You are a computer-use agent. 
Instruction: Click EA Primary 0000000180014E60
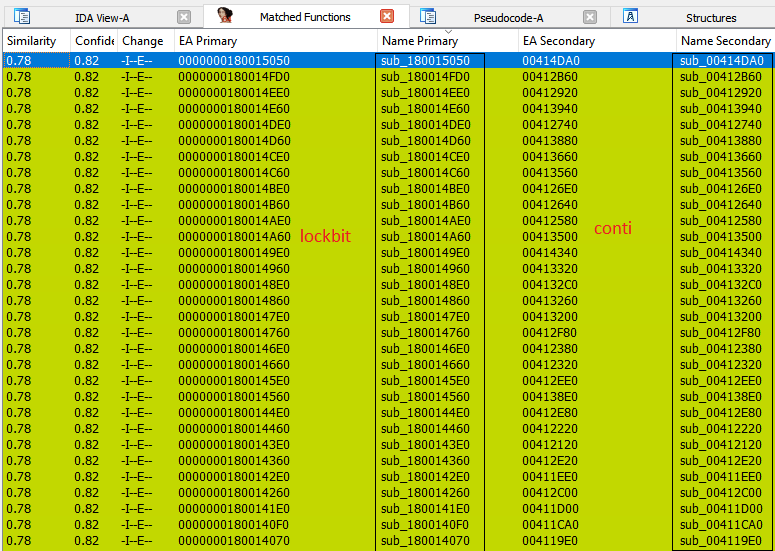click(234, 109)
